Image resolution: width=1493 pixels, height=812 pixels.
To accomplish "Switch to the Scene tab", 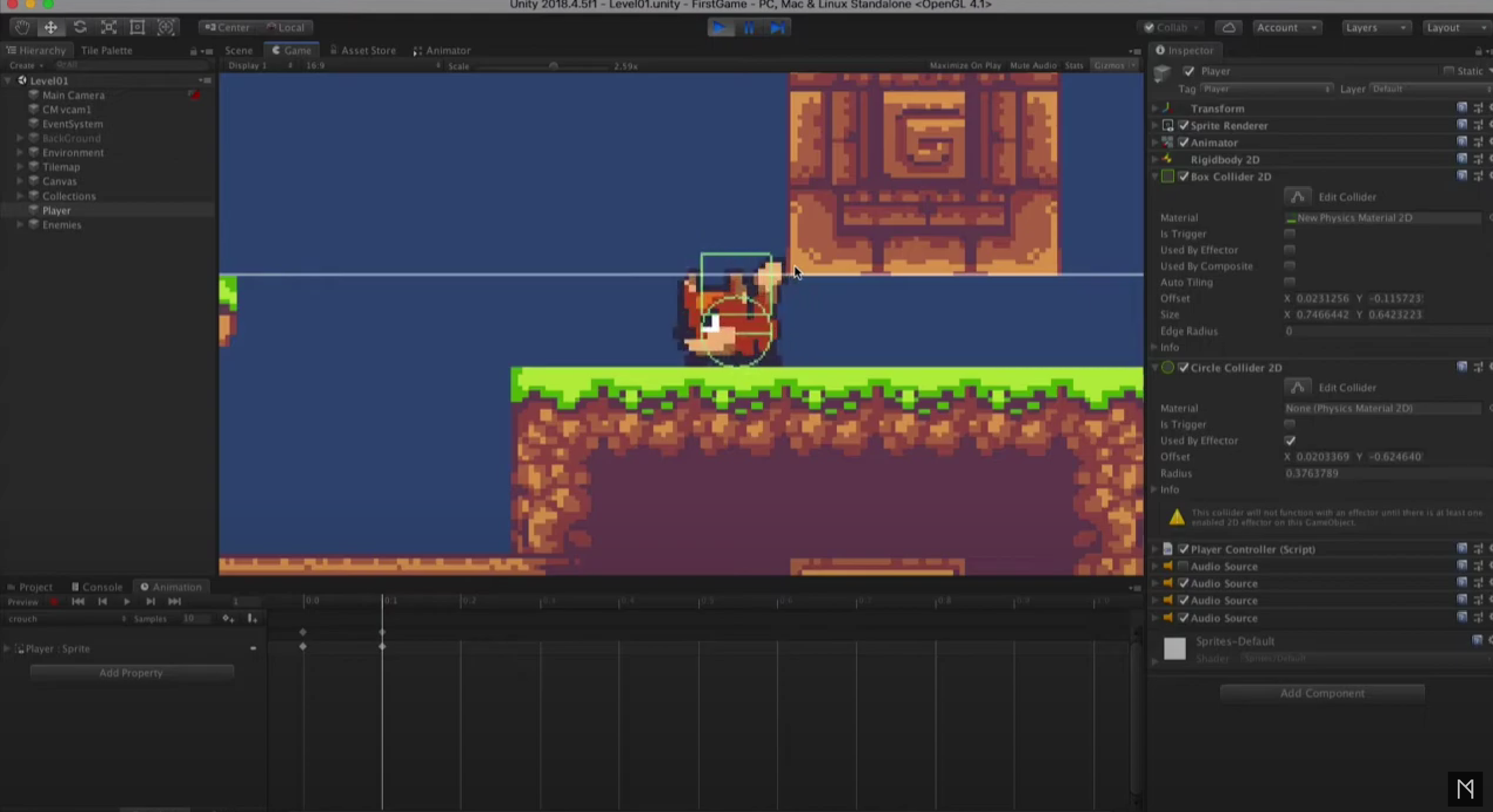I will tap(238, 50).
